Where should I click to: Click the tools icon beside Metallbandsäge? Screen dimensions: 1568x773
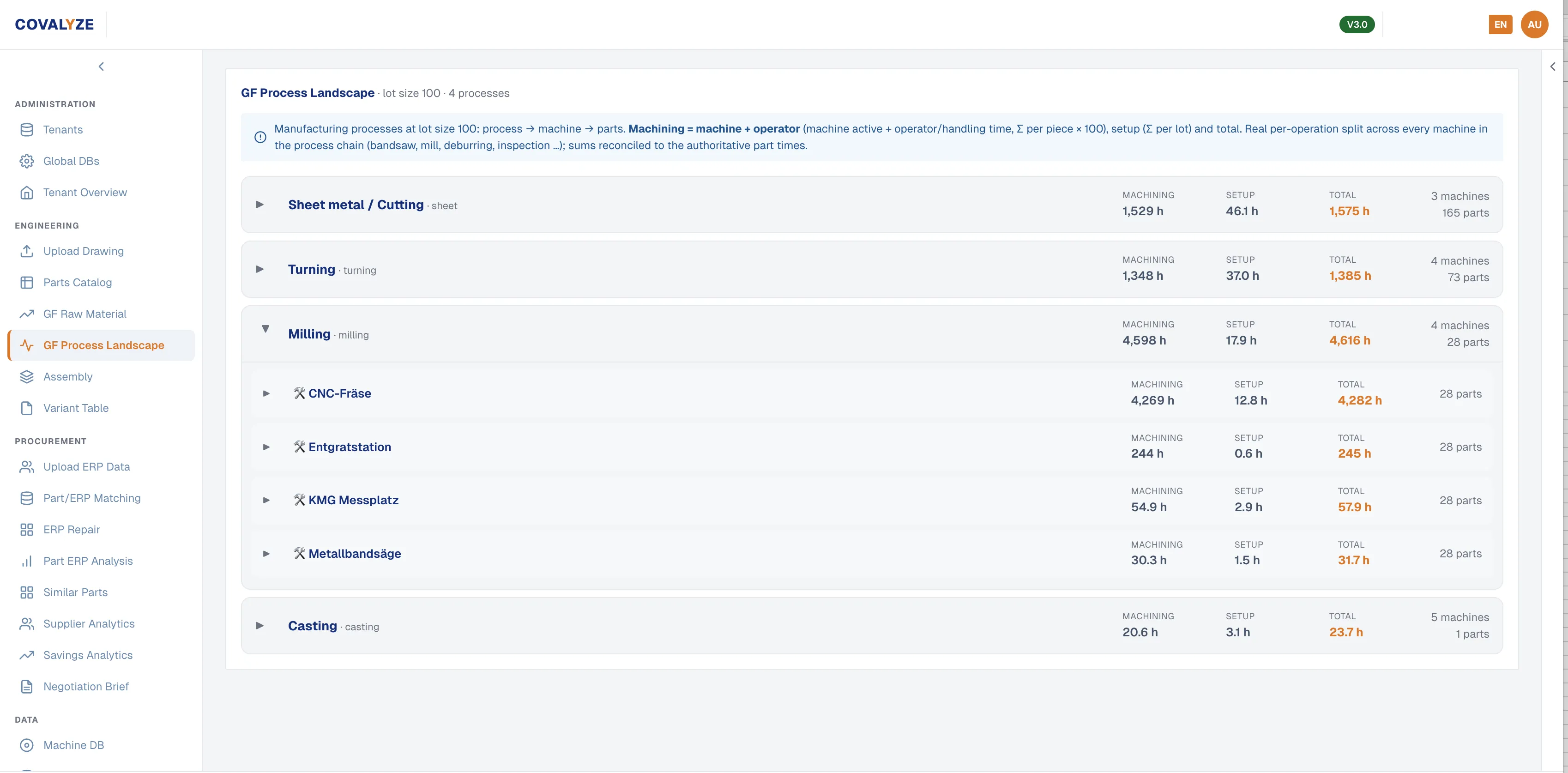coord(299,553)
